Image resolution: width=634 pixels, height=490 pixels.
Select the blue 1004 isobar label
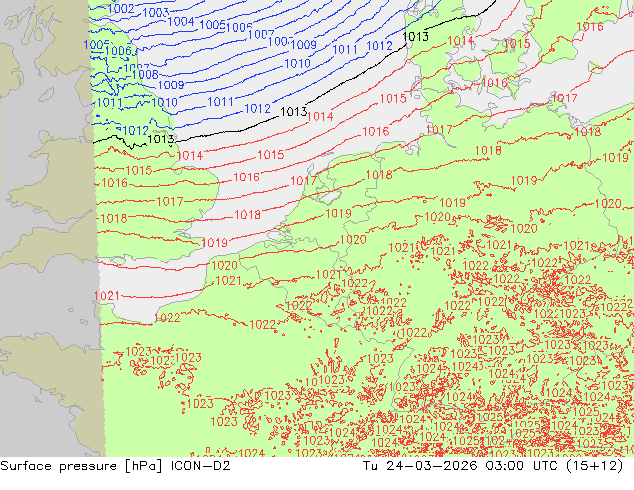pos(181,21)
